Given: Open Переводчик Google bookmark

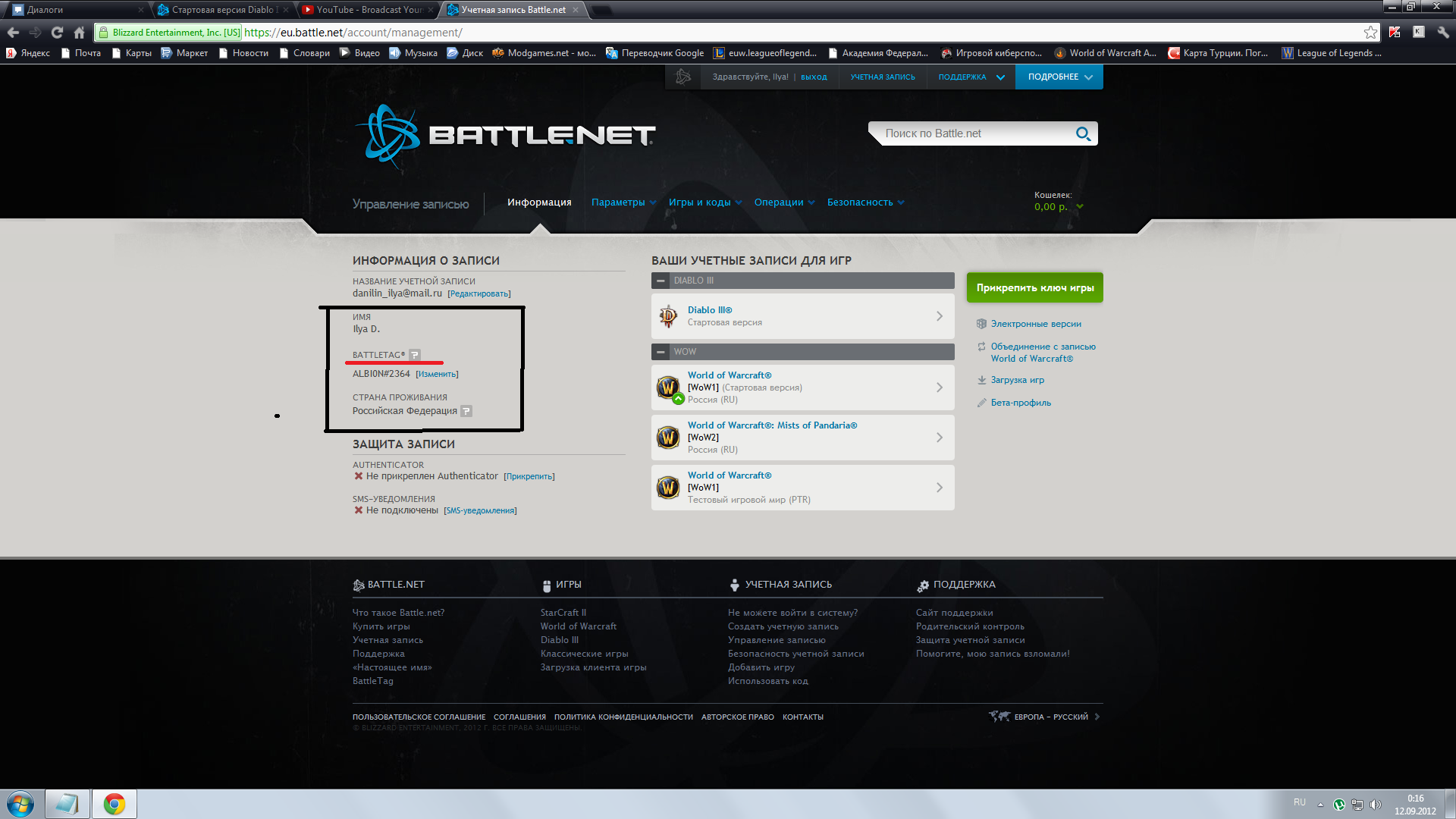Looking at the screenshot, I should coord(655,53).
